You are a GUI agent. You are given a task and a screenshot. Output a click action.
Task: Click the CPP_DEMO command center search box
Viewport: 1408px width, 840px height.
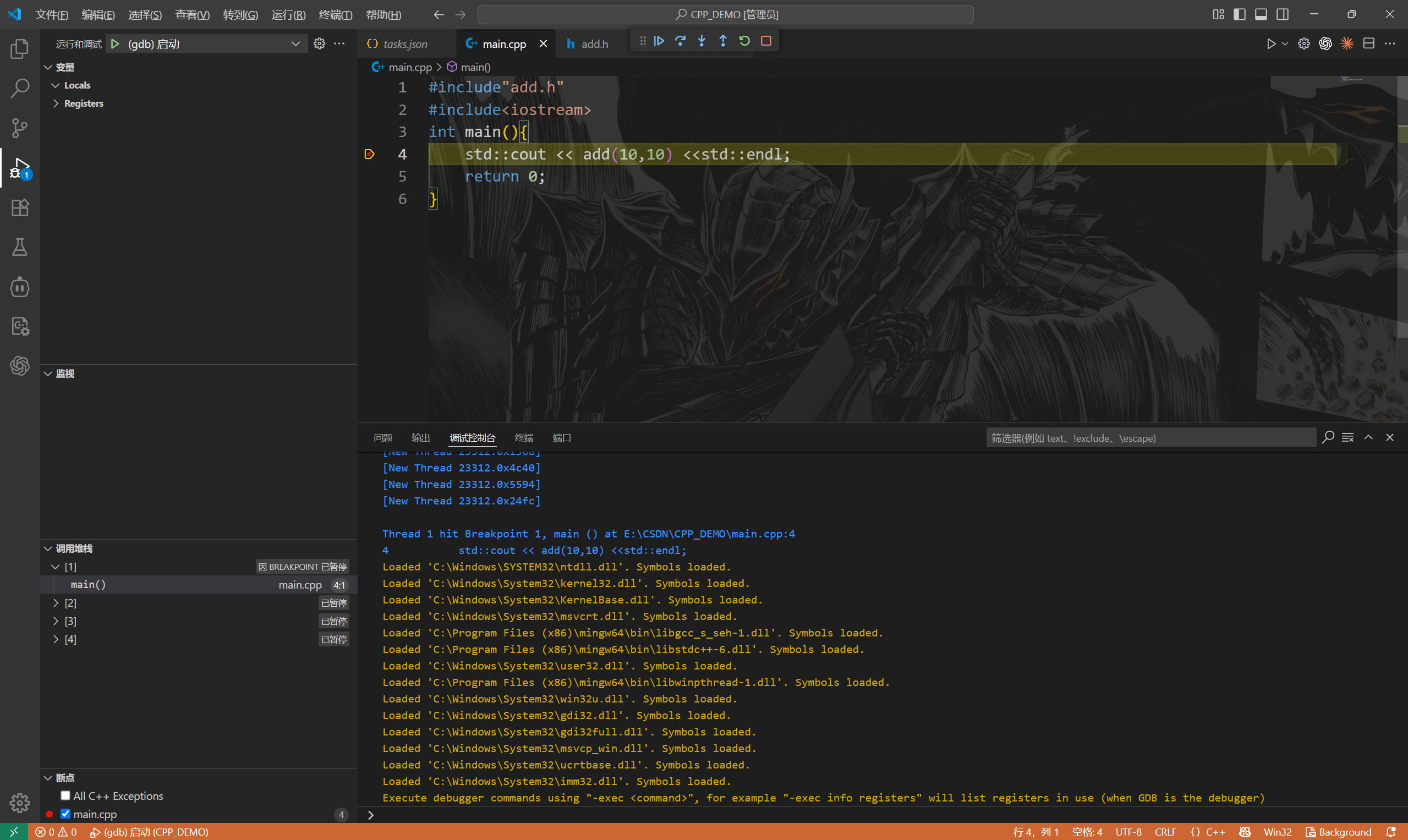click(x=725, y=15)
